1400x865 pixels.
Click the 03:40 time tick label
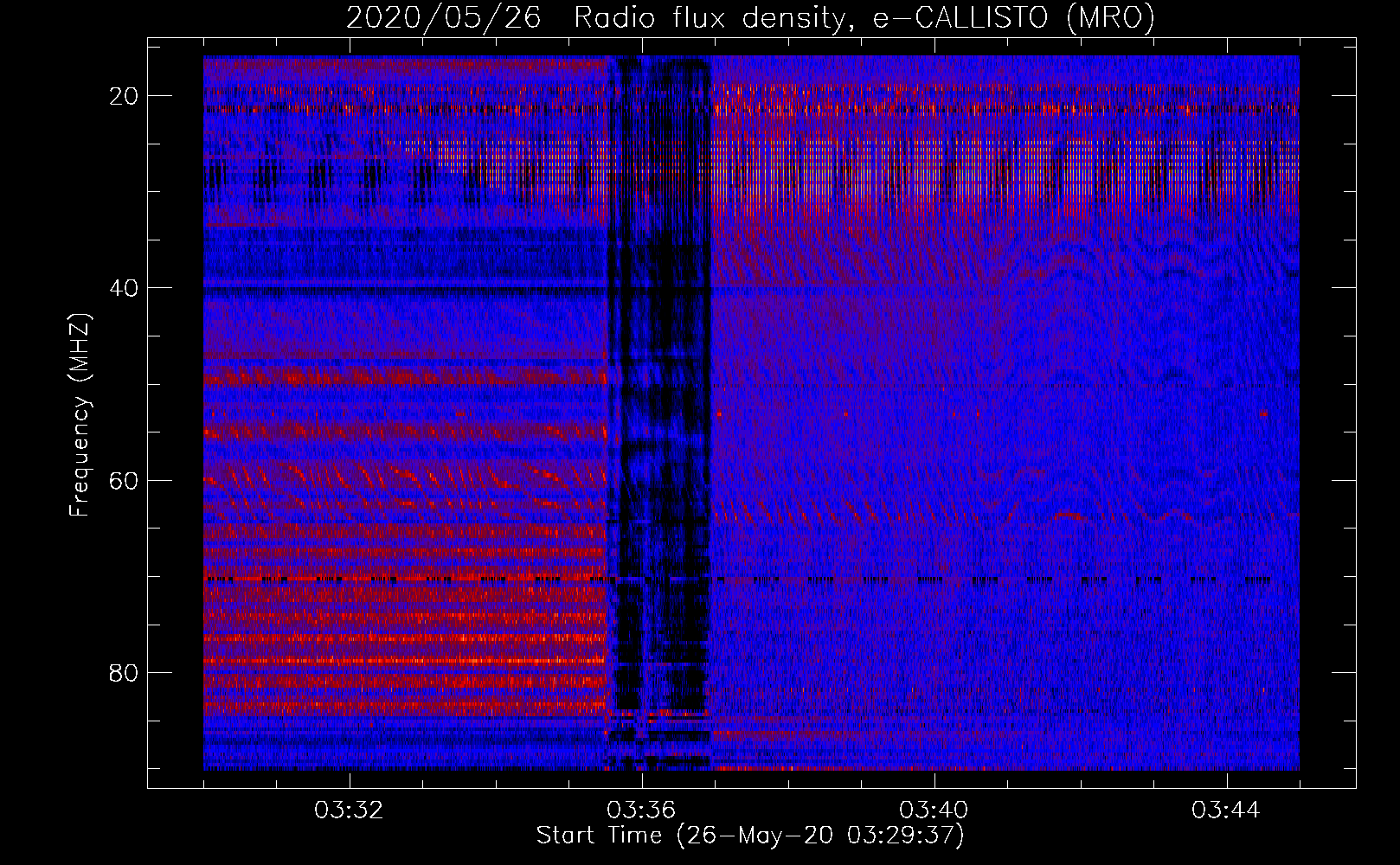point(934,811)
